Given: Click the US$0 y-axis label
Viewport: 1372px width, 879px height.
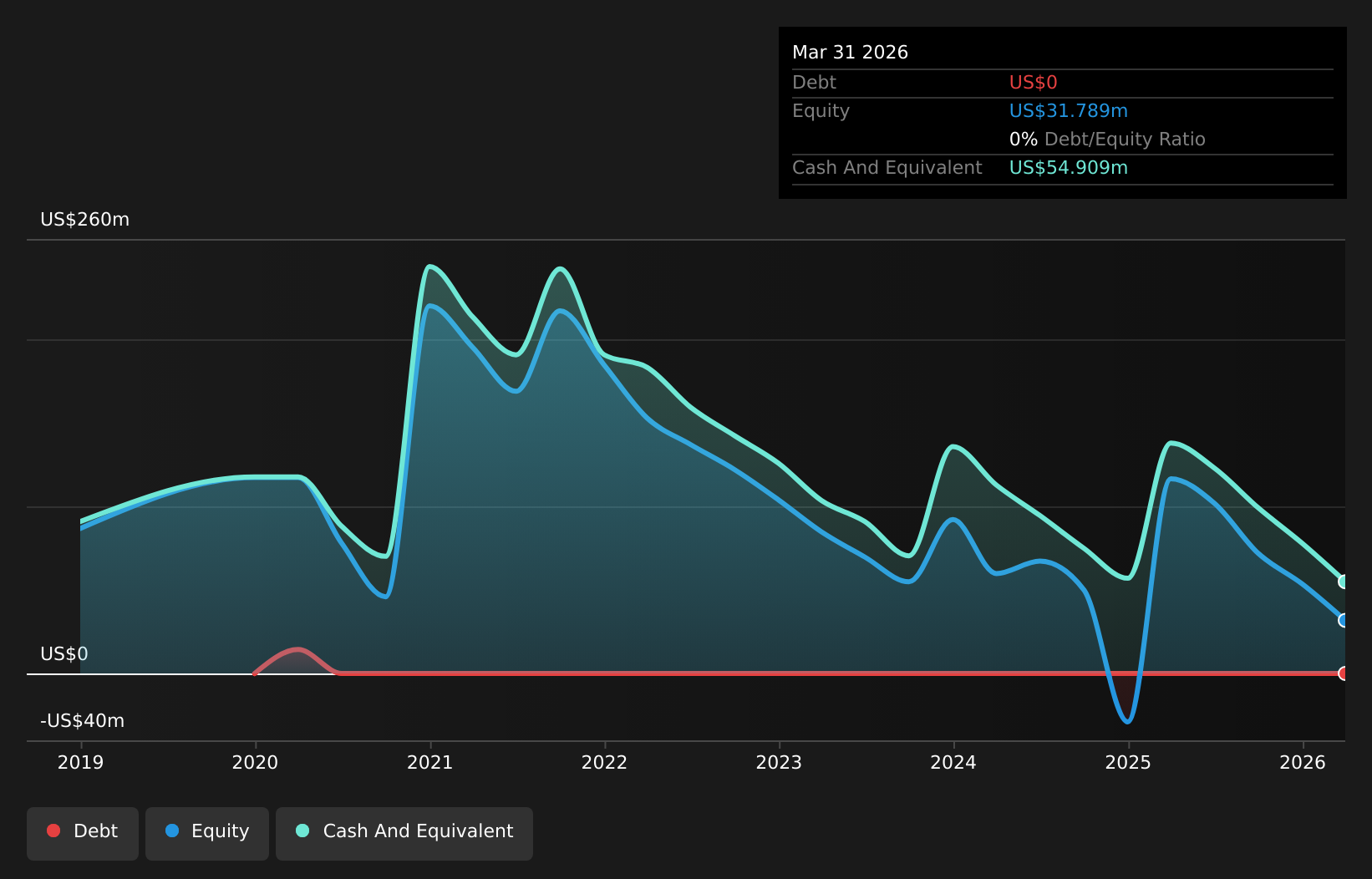Looking at the screenshot, I should click(x=64, y=654).
